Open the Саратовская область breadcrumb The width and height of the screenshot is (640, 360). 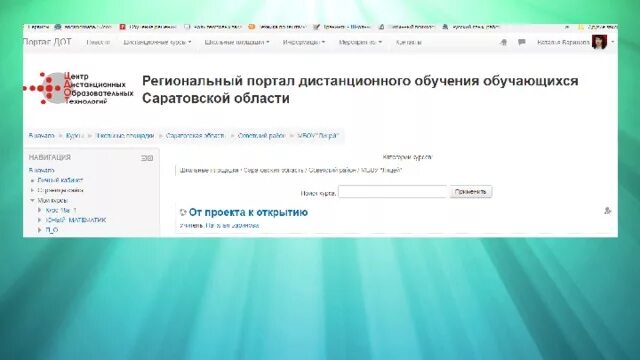pos(195,136)
